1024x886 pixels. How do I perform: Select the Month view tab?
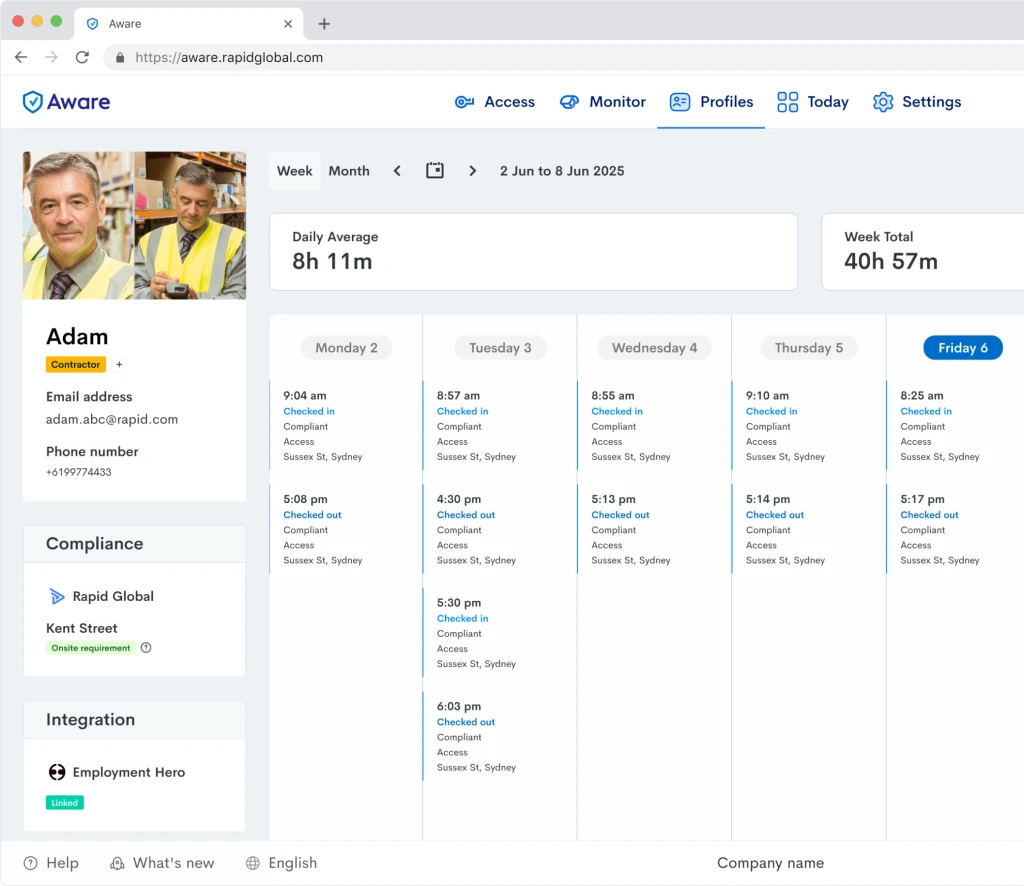pyautogui.click(x=349, y=171)
